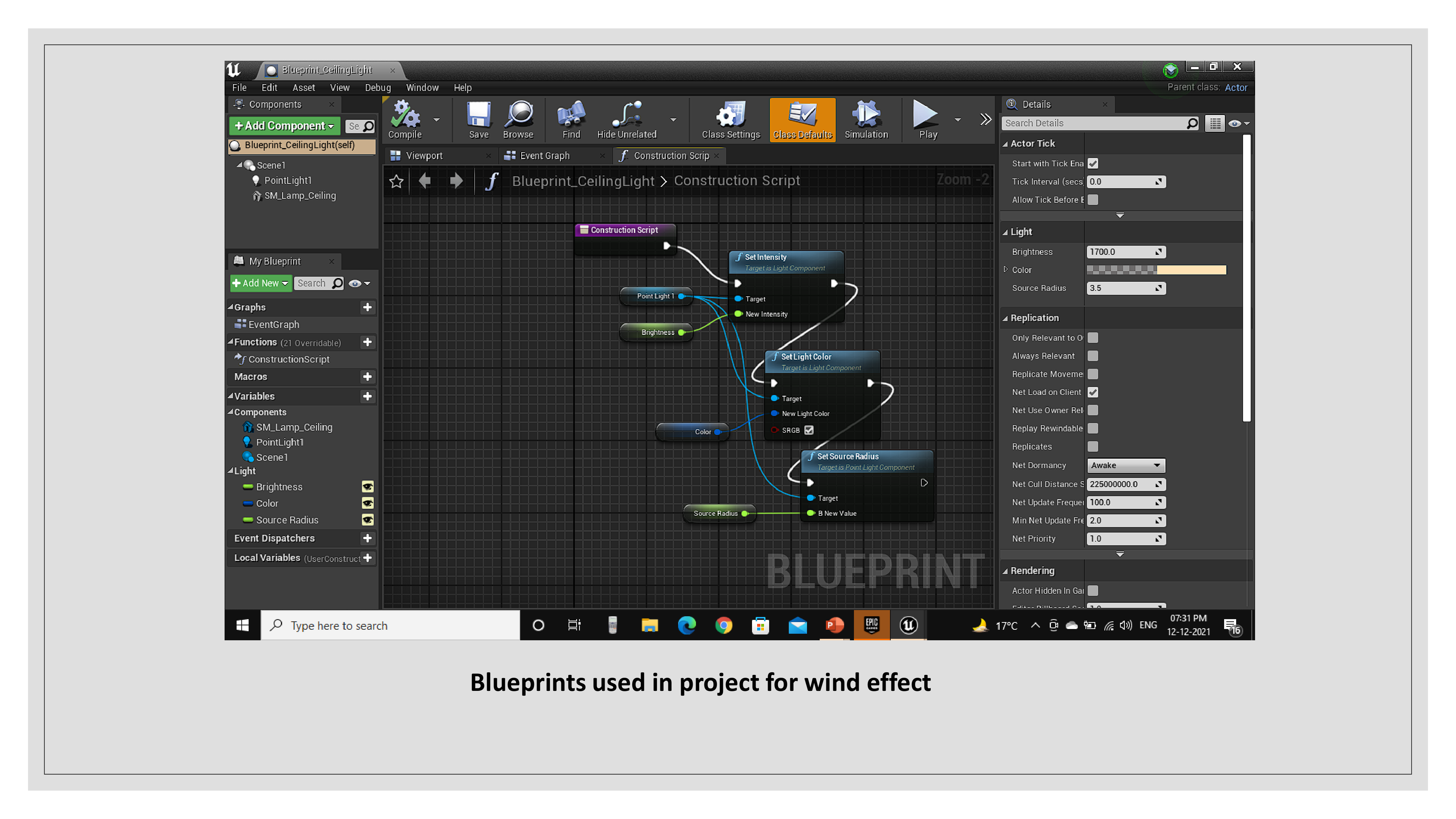This screenshot has height=819, width=1456.
Task: Toggle SRGB checkbox on Set Light Color node
Action: [809, 430]
